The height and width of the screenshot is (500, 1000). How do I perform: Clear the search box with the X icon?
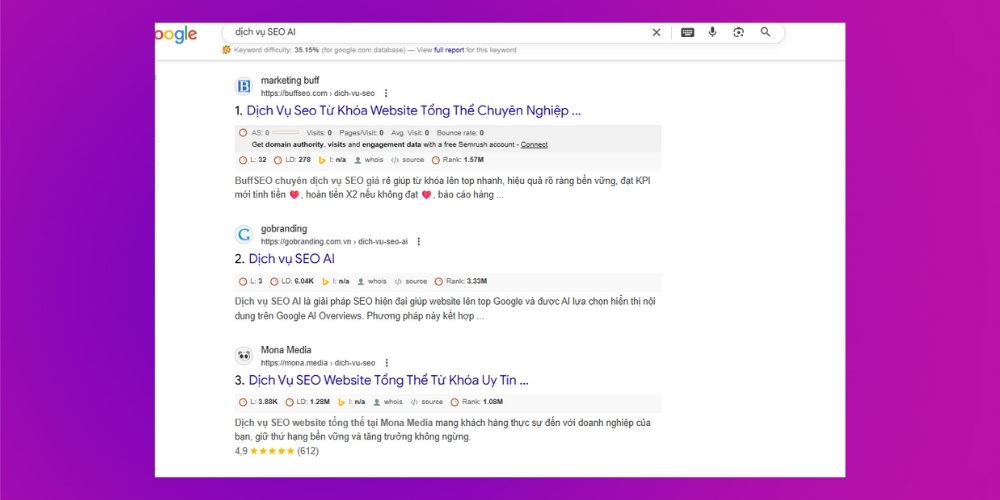(x=656, y=32)
